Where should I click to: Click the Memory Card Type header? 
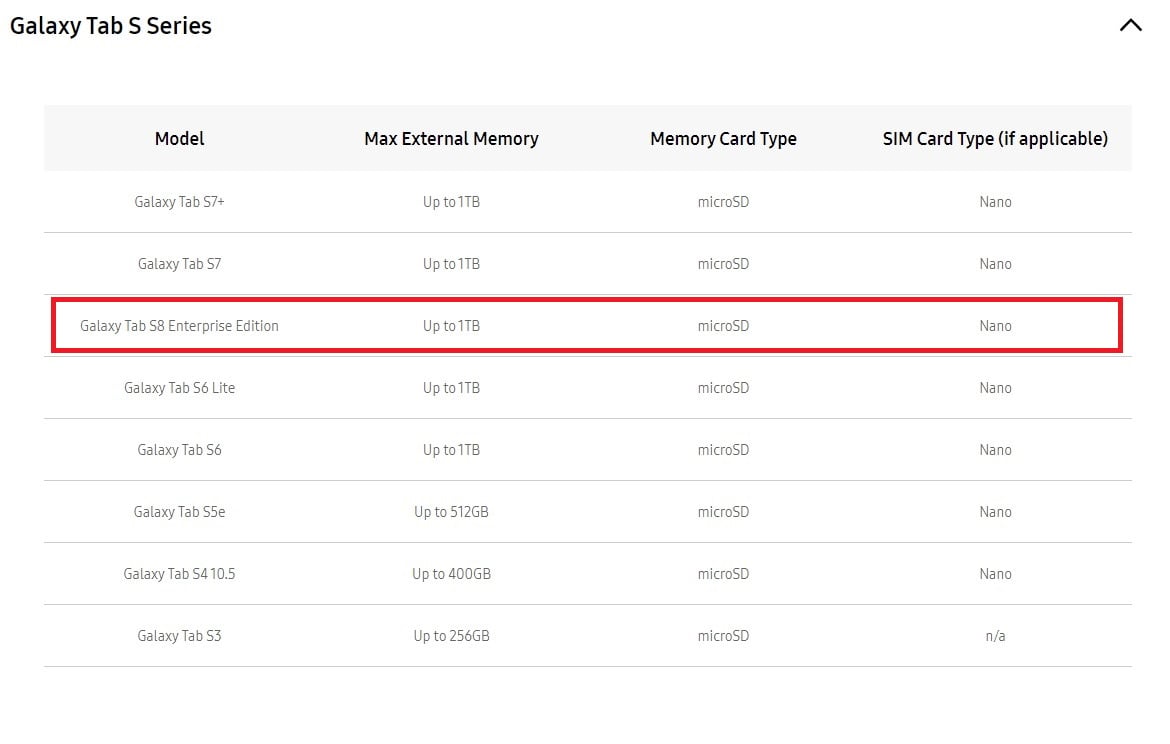pyautogui.click(x=723, y=139)
